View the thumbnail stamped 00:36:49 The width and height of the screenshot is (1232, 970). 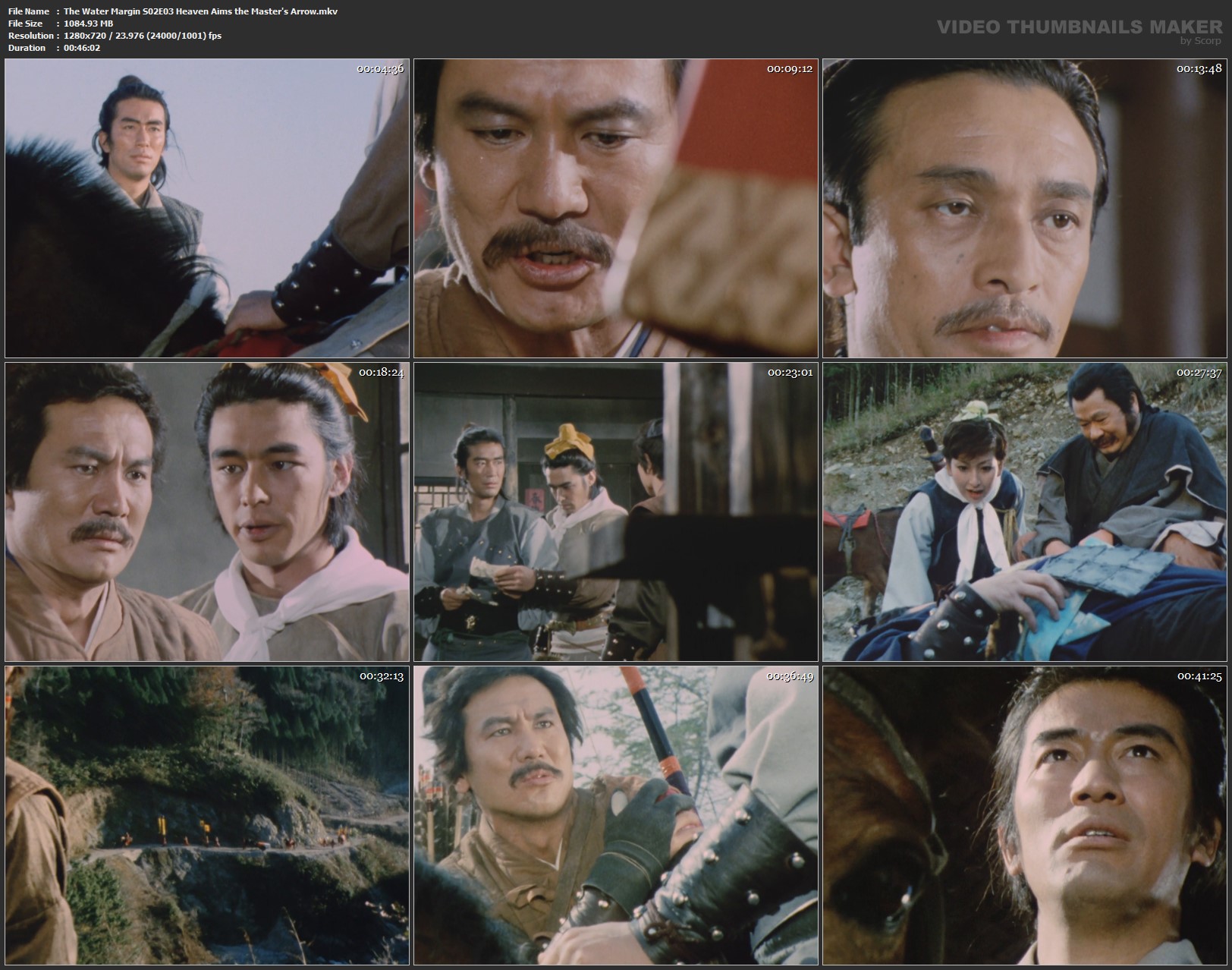pyautogui.click(x=616, y=815)
